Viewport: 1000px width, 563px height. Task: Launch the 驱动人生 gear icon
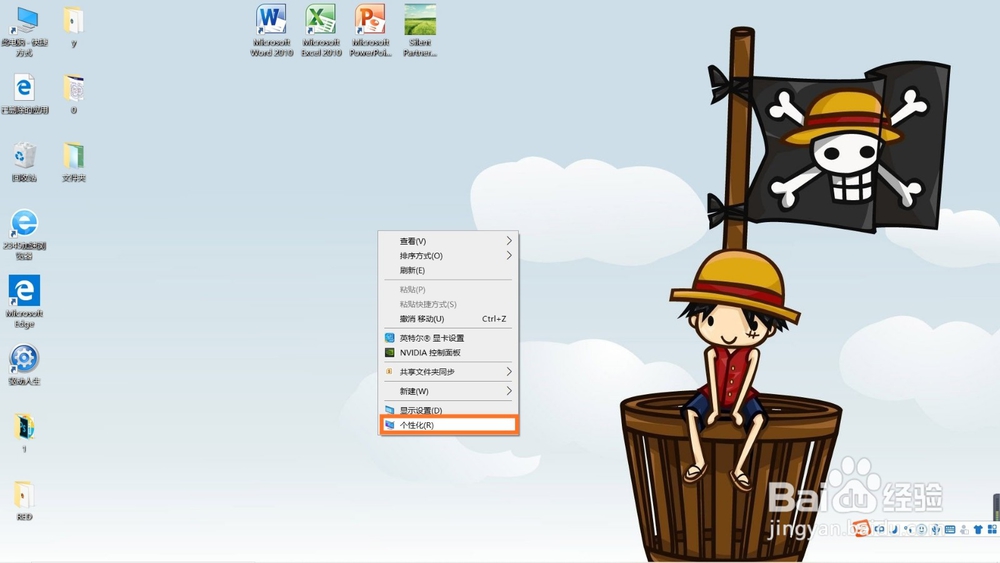24,365
